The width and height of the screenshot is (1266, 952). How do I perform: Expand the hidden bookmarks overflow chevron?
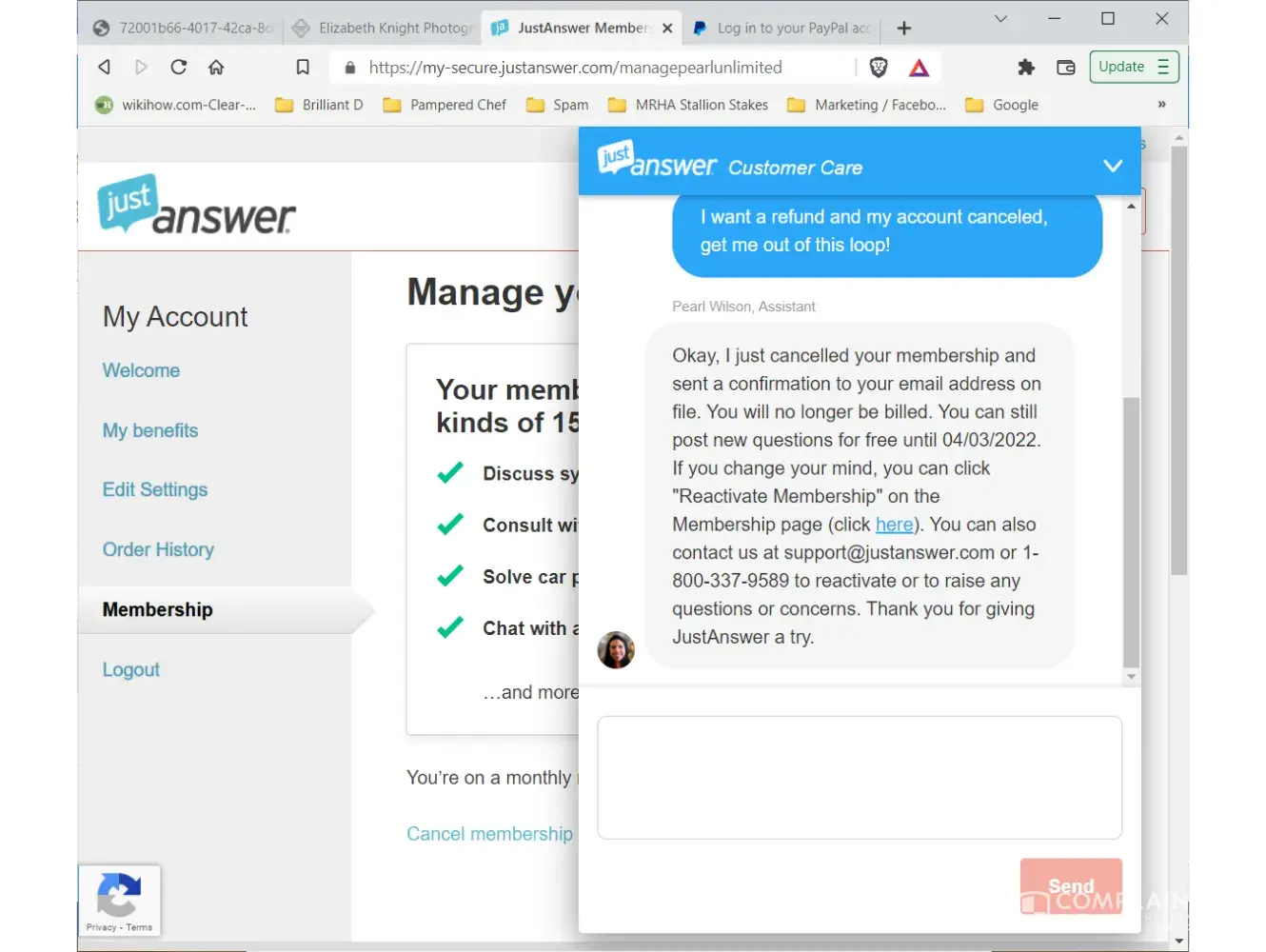(1161, 105)
